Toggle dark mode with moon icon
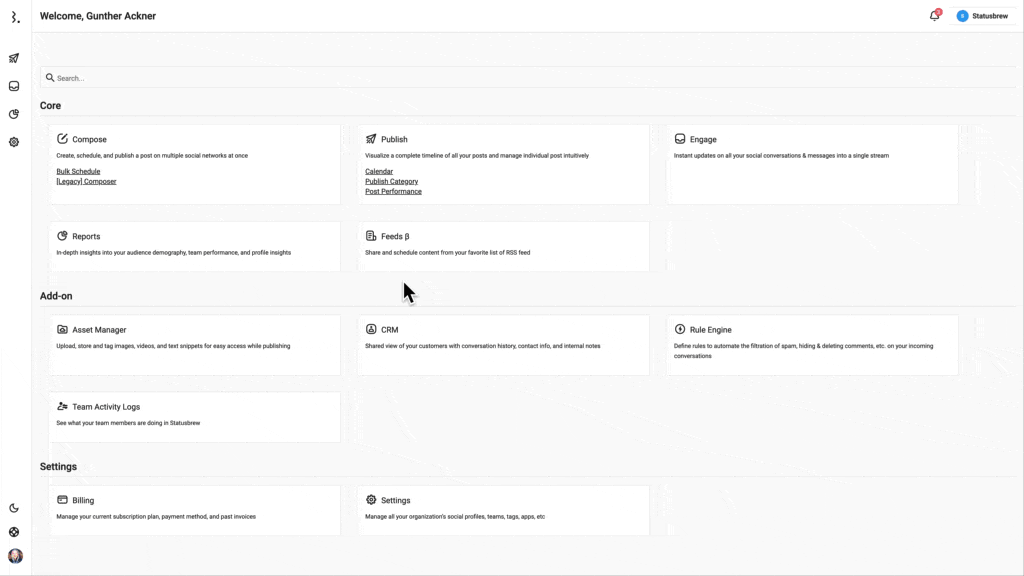This screenshot has height=576, width=1024. point(14,508)
